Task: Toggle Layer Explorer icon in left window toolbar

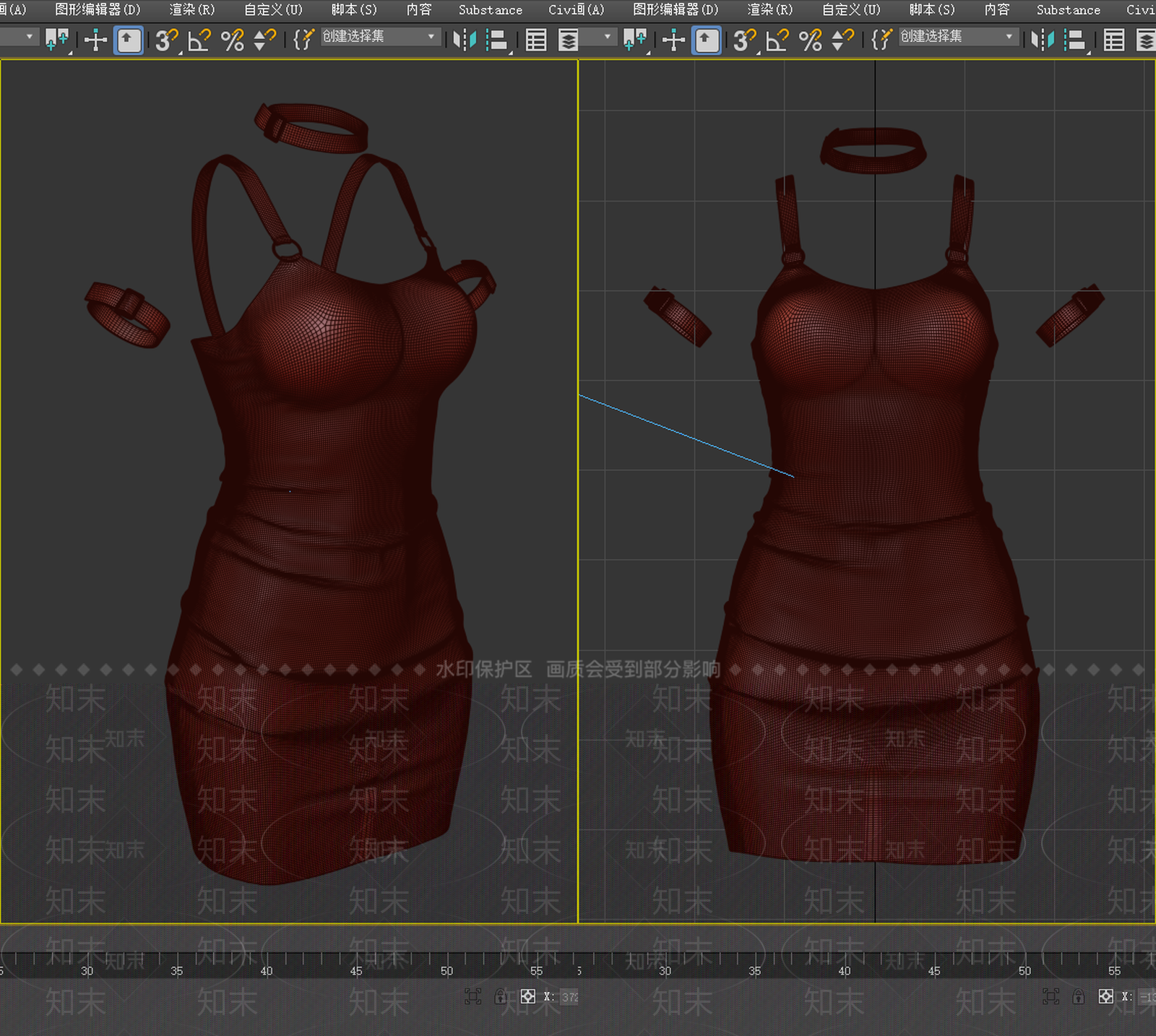Action: point(569,40)
